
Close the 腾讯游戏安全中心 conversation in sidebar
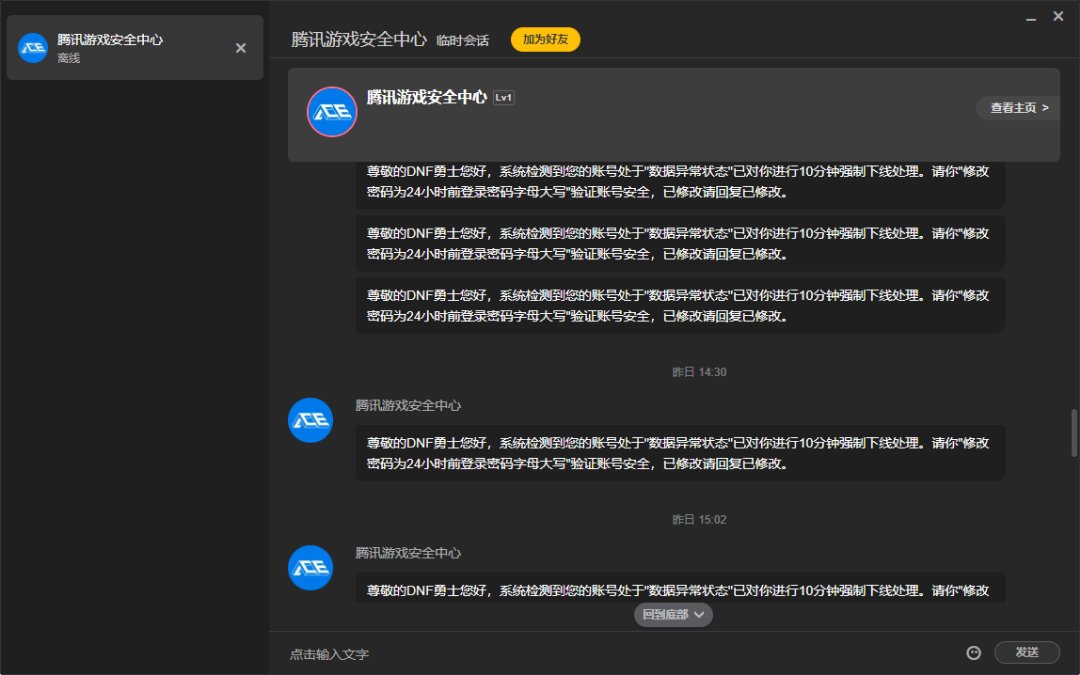[x=240, y=48]
